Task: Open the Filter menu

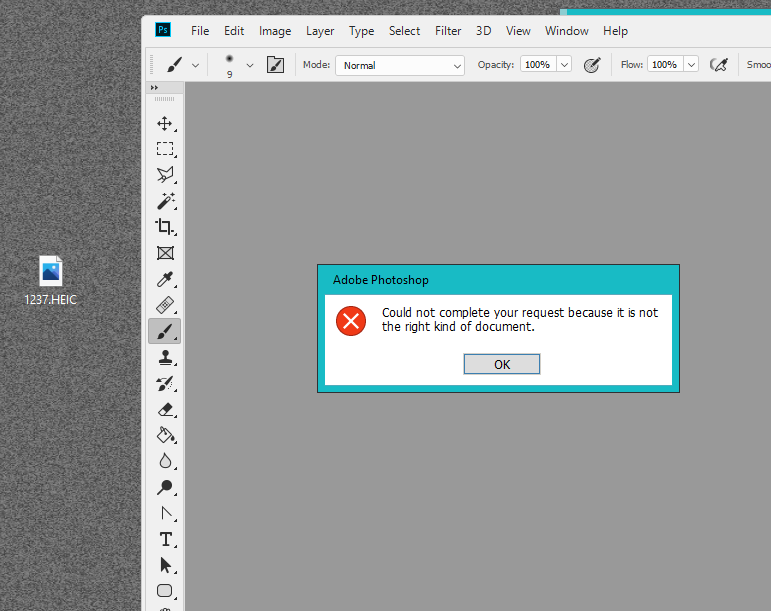Action: pyautogui.click(x=448, y=31)
